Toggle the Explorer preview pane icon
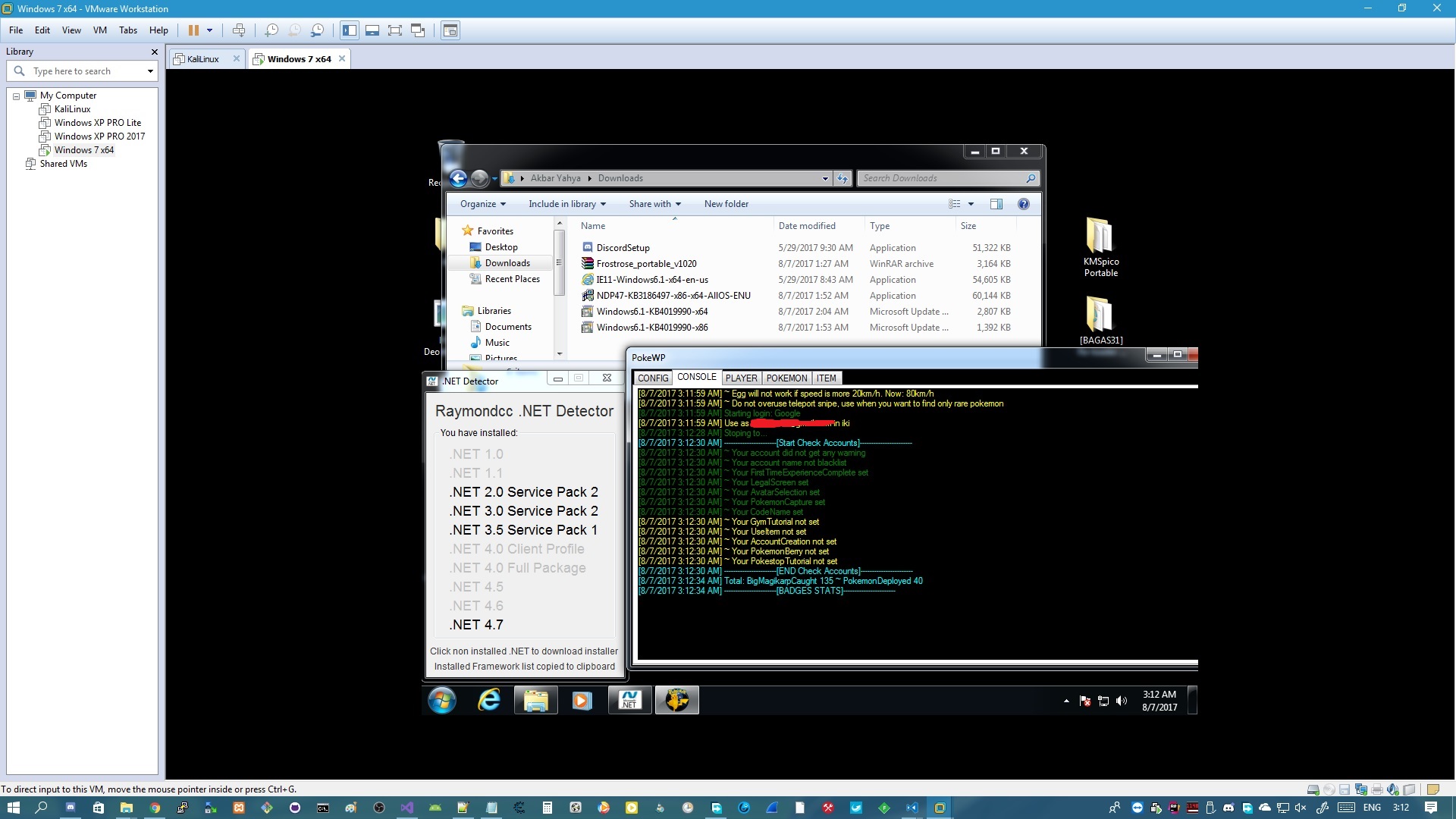The height and width of the screenshot is (819, 1456). pyautogui.click(x=996, y=204)
